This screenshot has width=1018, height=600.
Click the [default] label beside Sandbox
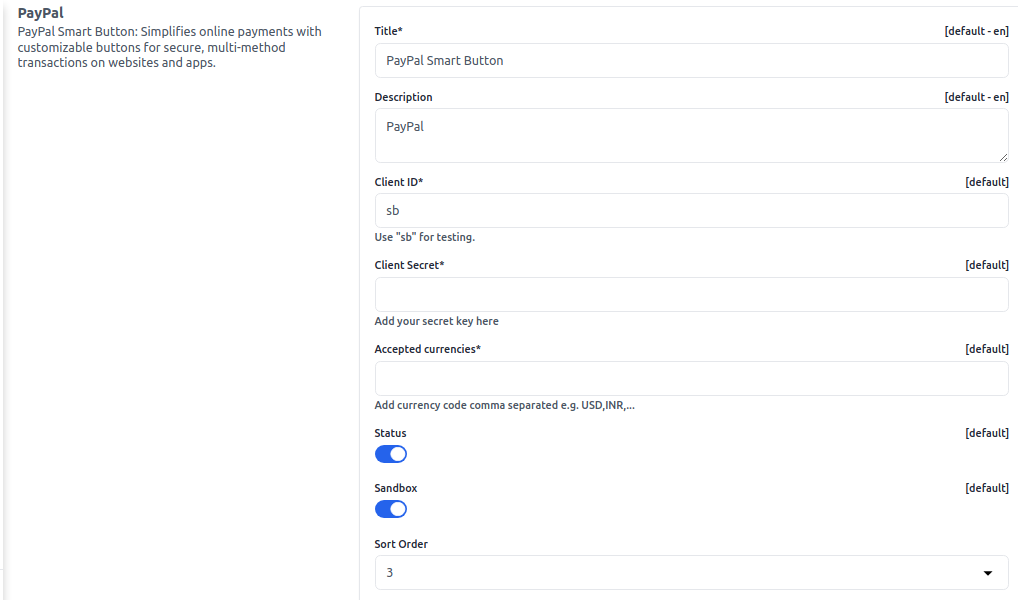click(987, 488)
